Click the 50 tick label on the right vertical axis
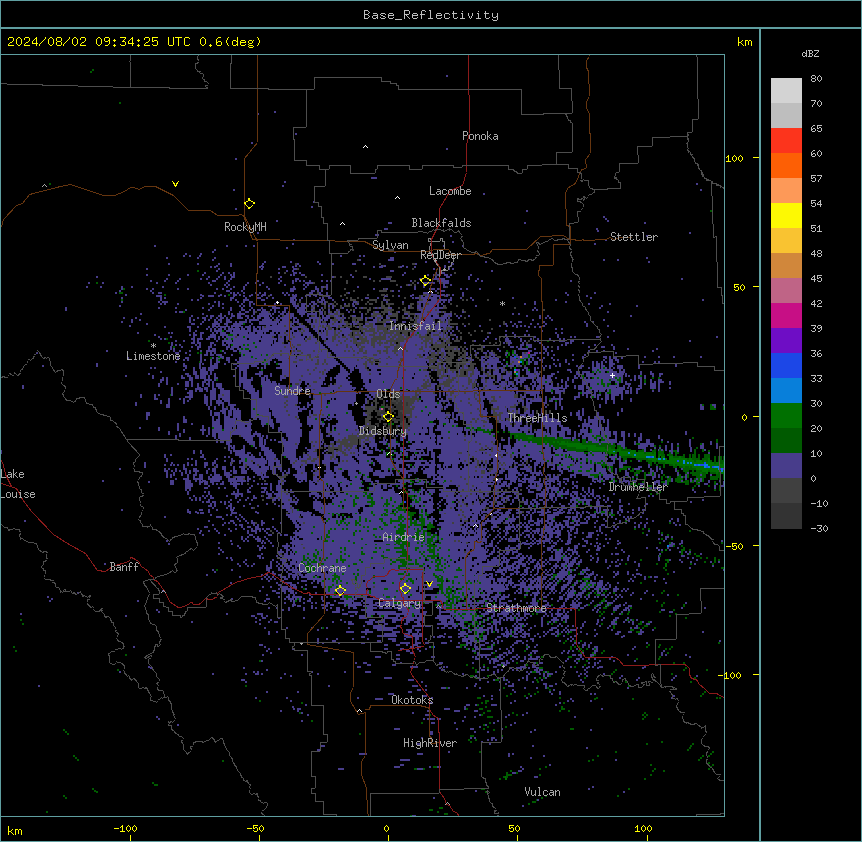The height and width of the screenshot is (842, 862). [739, 287]
